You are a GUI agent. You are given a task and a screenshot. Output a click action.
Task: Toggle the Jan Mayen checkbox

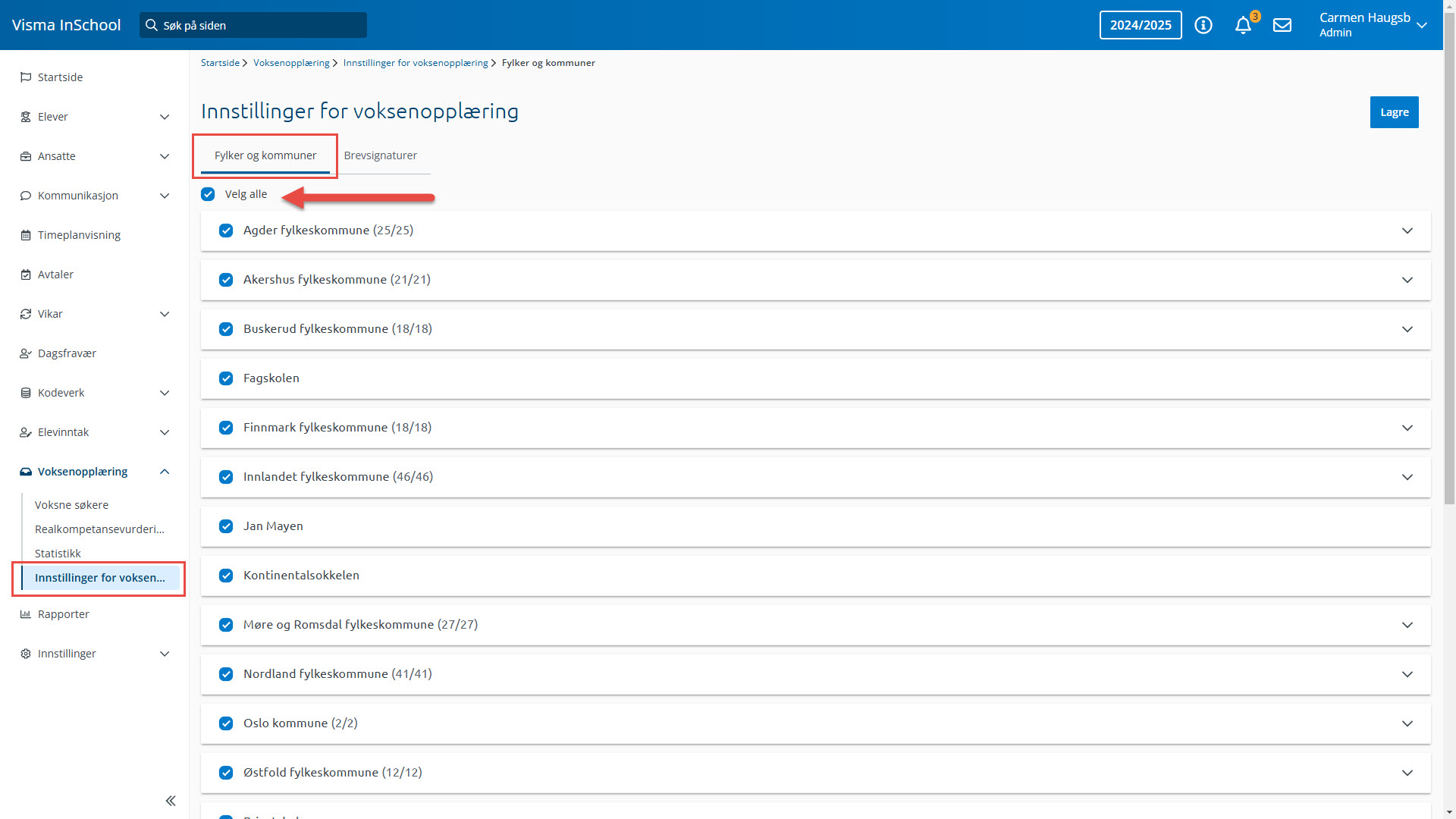pyautogui.click(x=226, y=526)
